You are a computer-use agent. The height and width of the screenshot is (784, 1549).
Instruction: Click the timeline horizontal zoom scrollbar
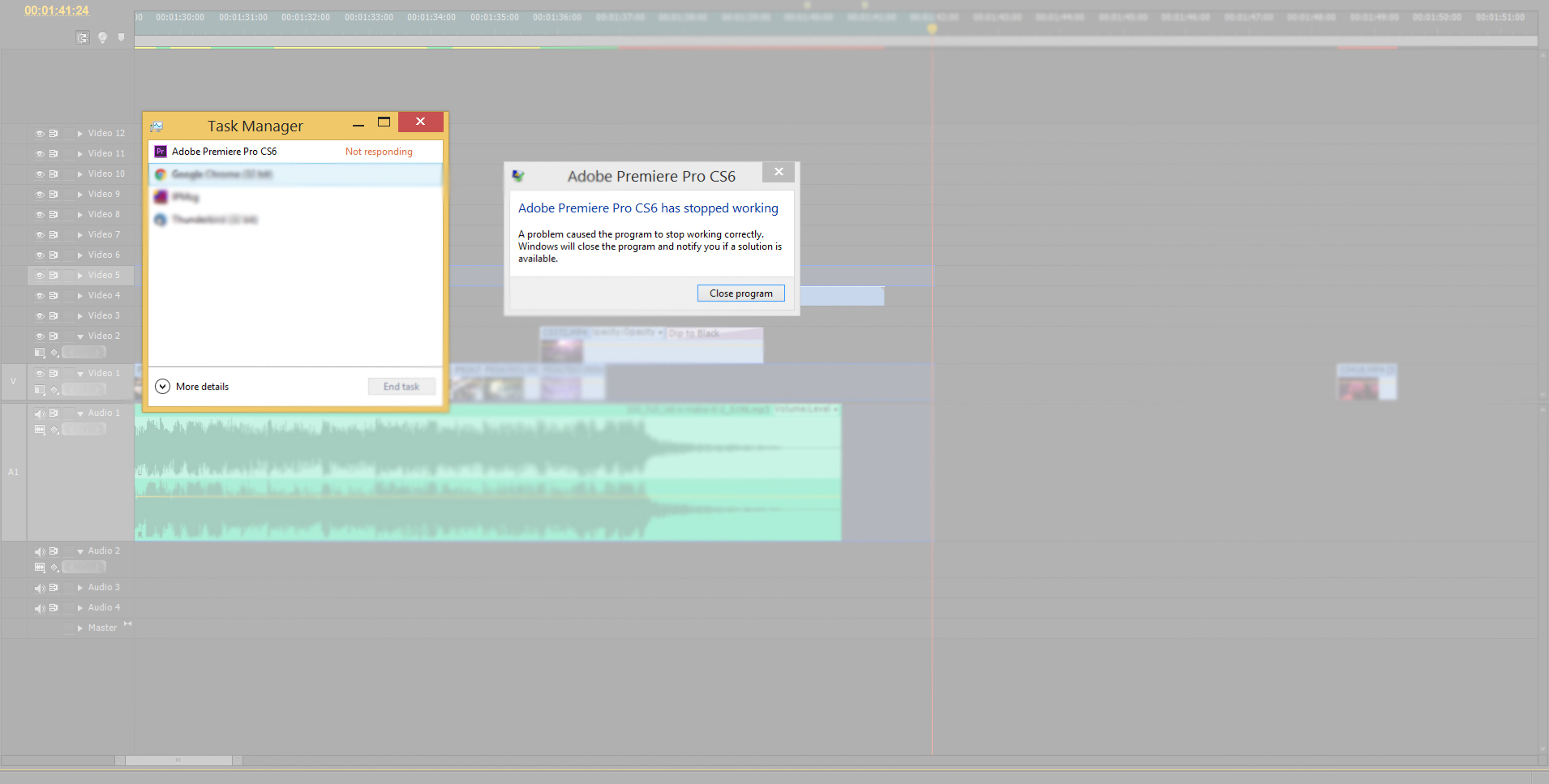(x=179, y=760)
